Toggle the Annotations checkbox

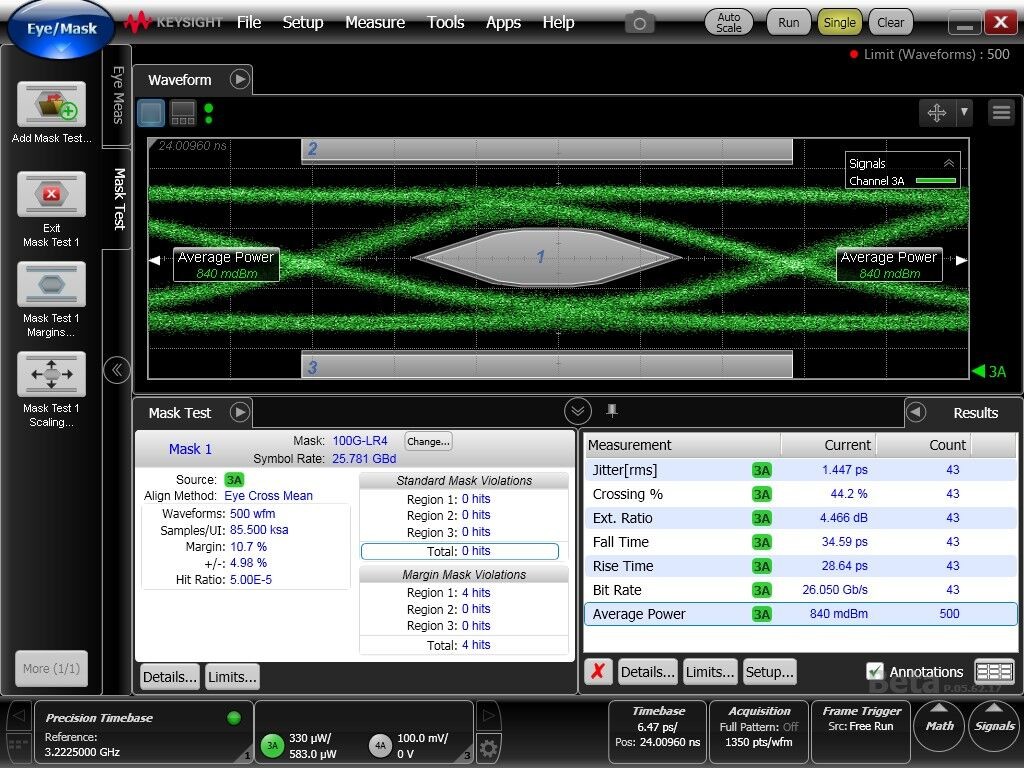pyautogui.click(x=874, y=672)
